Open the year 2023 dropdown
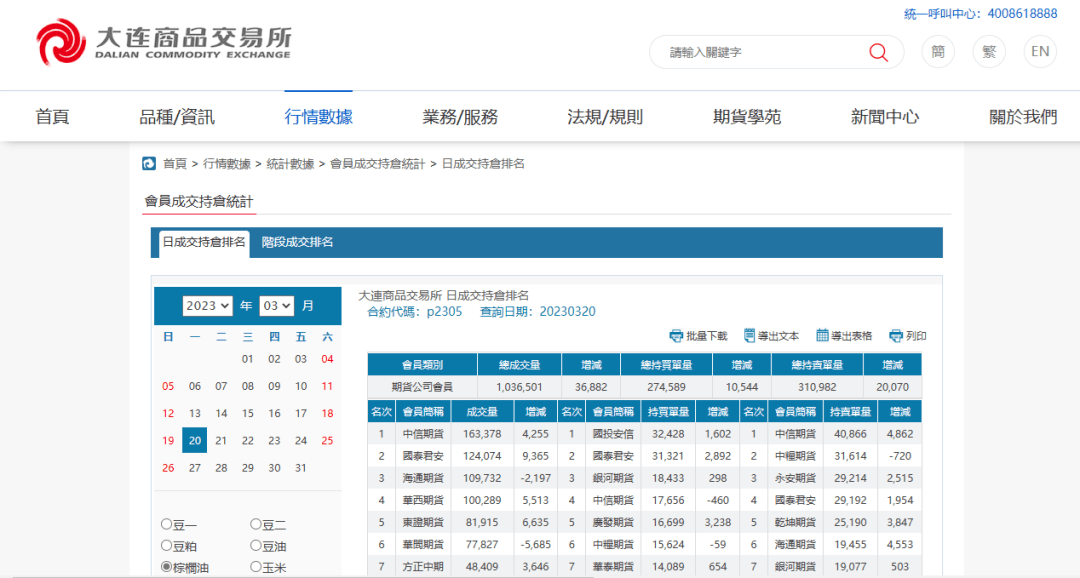Image resolution: width=1080 pixels, height=578 pixels. [207, 306]
